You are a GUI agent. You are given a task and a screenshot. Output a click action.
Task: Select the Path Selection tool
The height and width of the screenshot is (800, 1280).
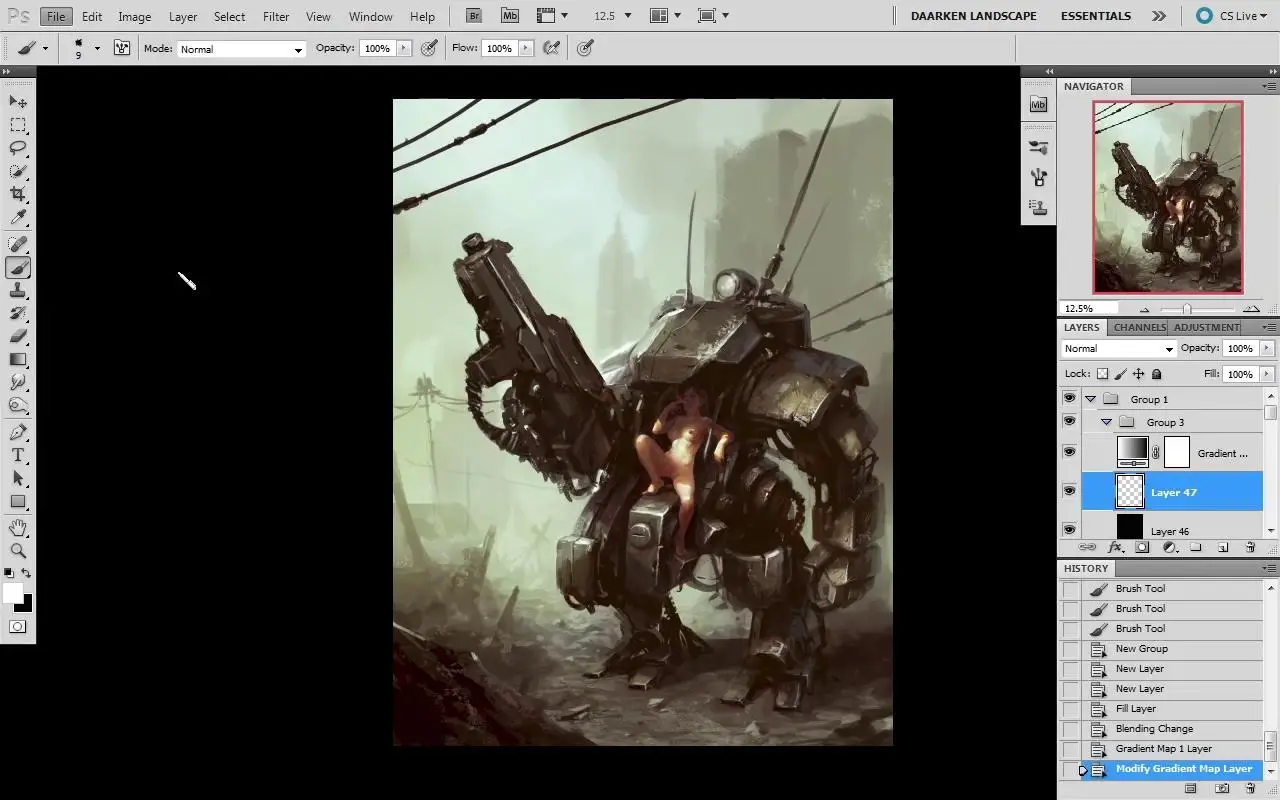tap(18, 478)
